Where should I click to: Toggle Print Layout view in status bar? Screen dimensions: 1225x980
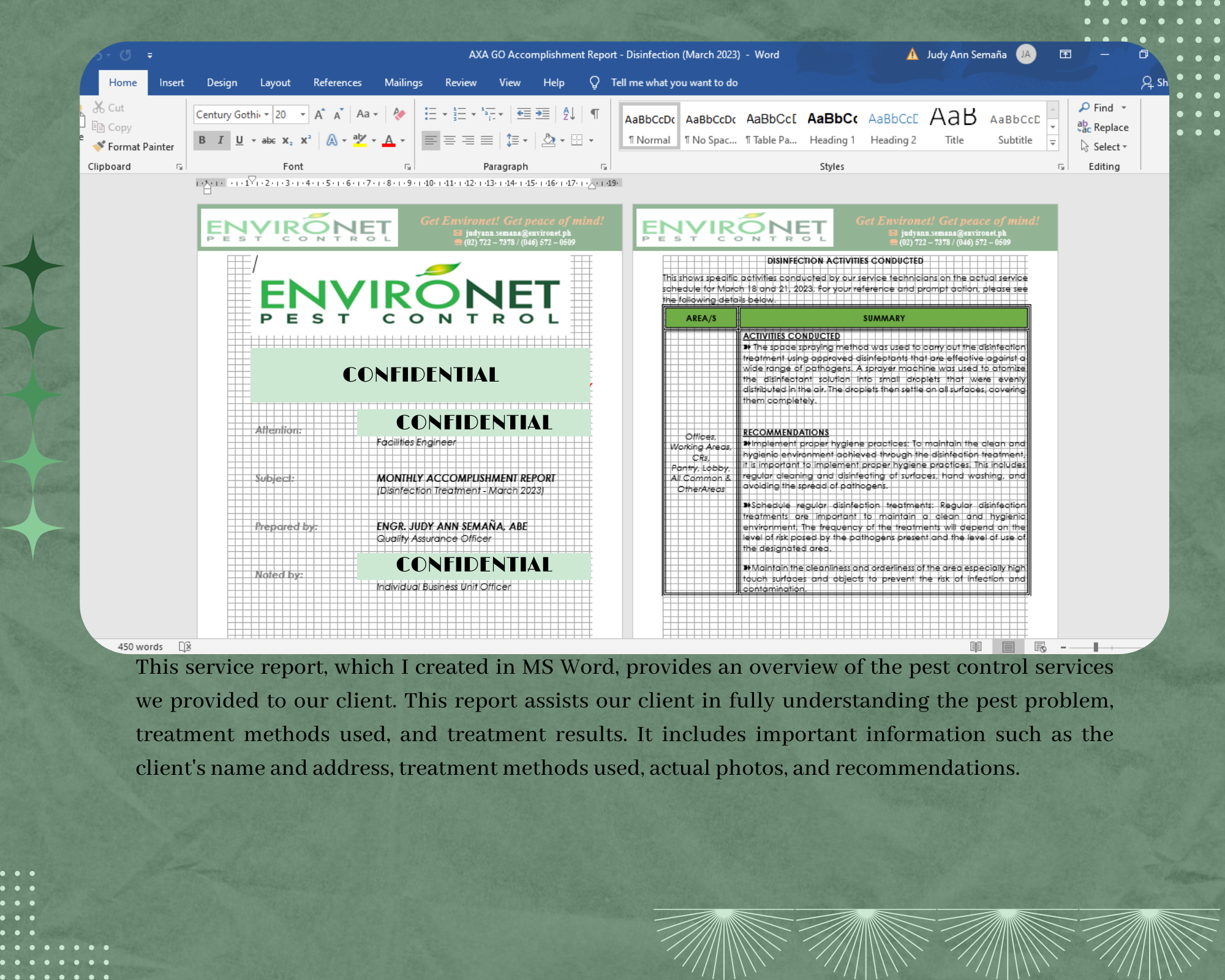tap(1008, 647)
